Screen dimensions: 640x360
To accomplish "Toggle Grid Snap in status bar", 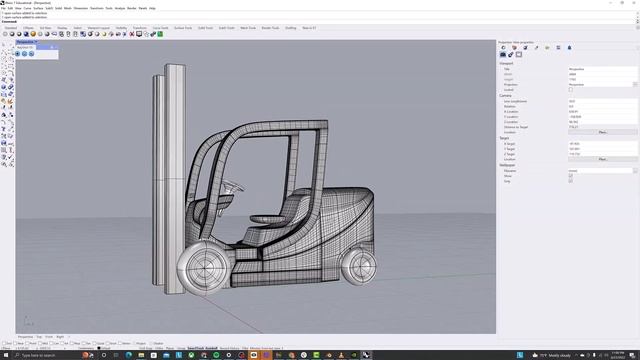I will pyautogui.click(x=146, y=348).
